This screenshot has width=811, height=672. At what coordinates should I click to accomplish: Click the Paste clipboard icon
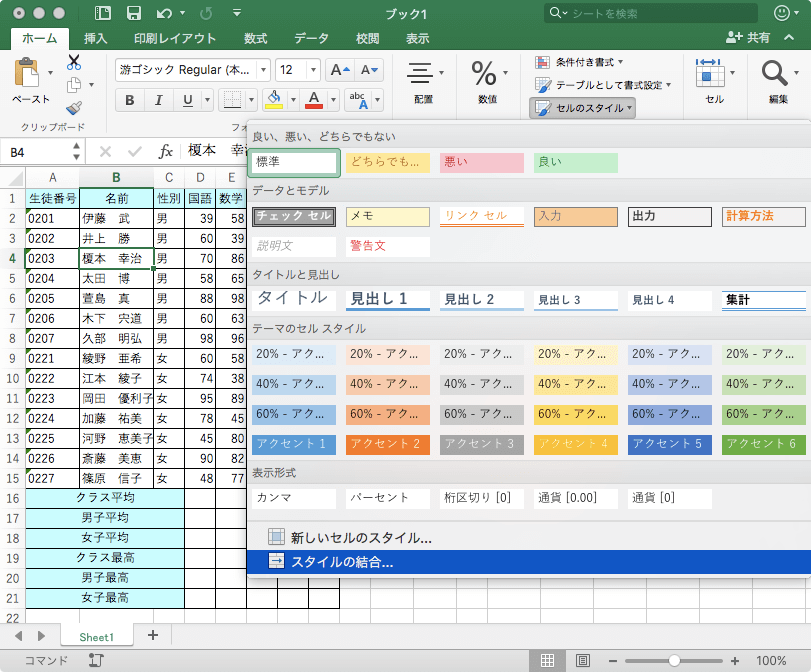(x=26, y=72)
